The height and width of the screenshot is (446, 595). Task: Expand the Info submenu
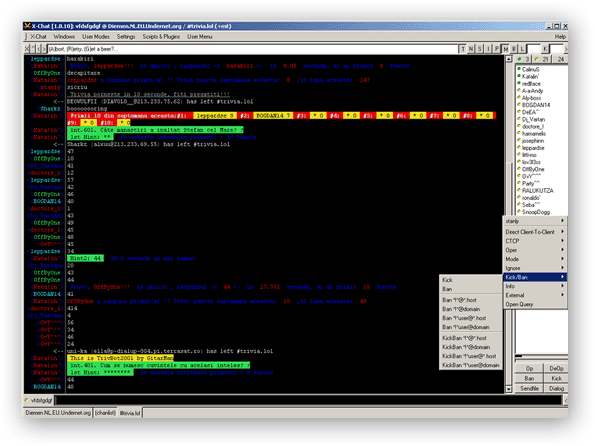point(535,286)
